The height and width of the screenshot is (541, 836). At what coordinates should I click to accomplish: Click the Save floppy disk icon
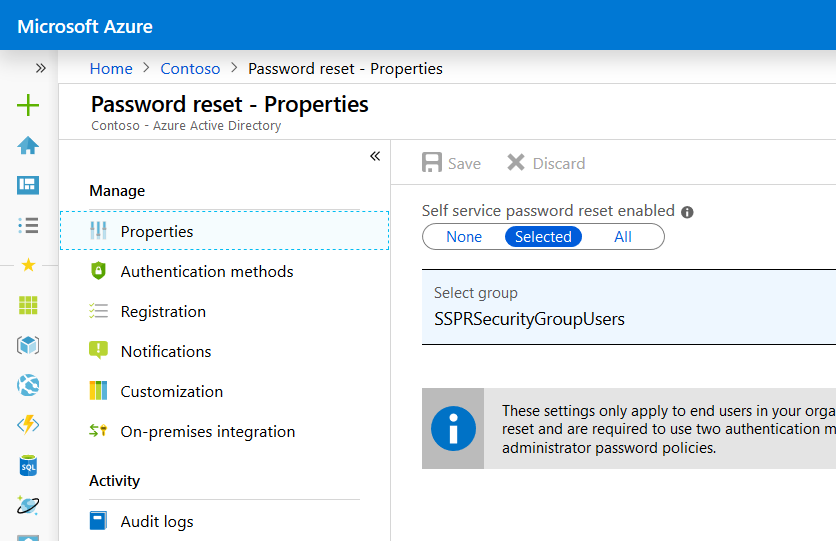(x=432, y=163)
